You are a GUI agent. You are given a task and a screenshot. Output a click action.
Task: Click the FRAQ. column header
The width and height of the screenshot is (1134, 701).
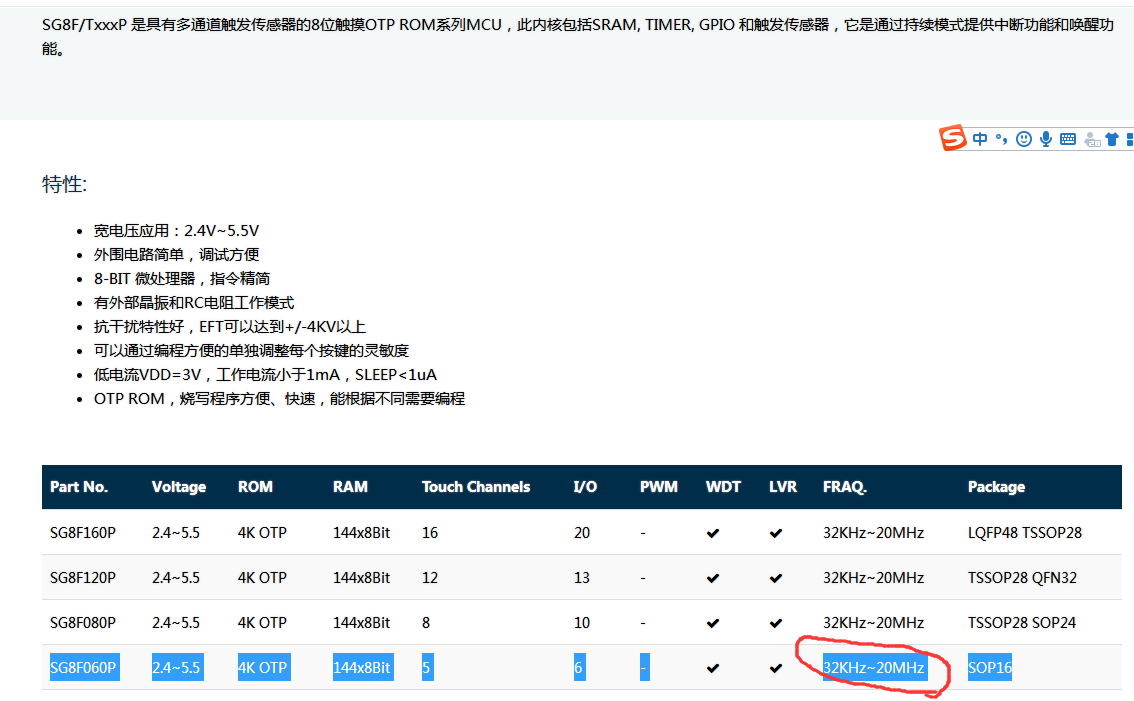coord(844,487)
